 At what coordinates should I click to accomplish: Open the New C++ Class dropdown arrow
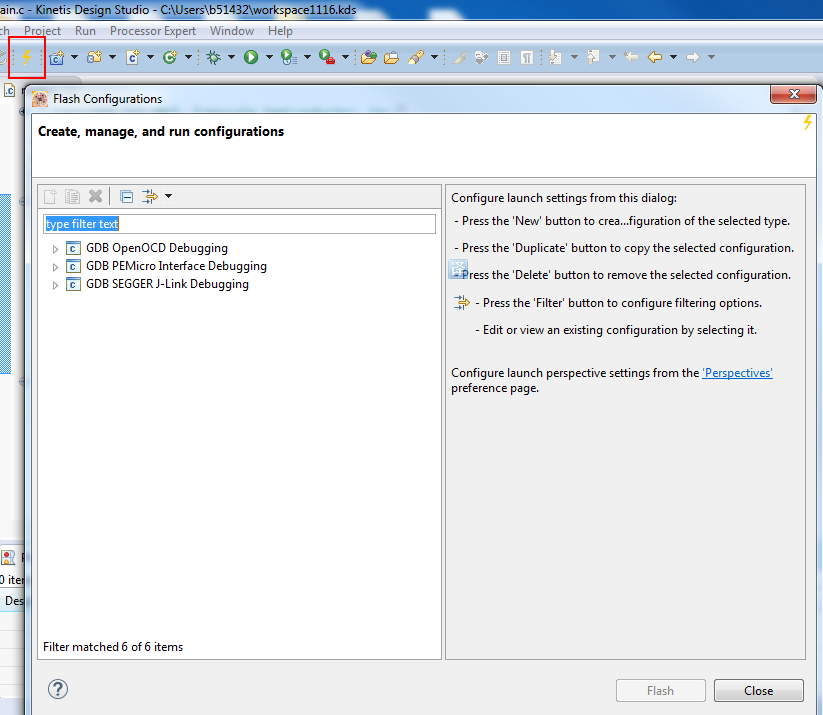pos(188,57)
